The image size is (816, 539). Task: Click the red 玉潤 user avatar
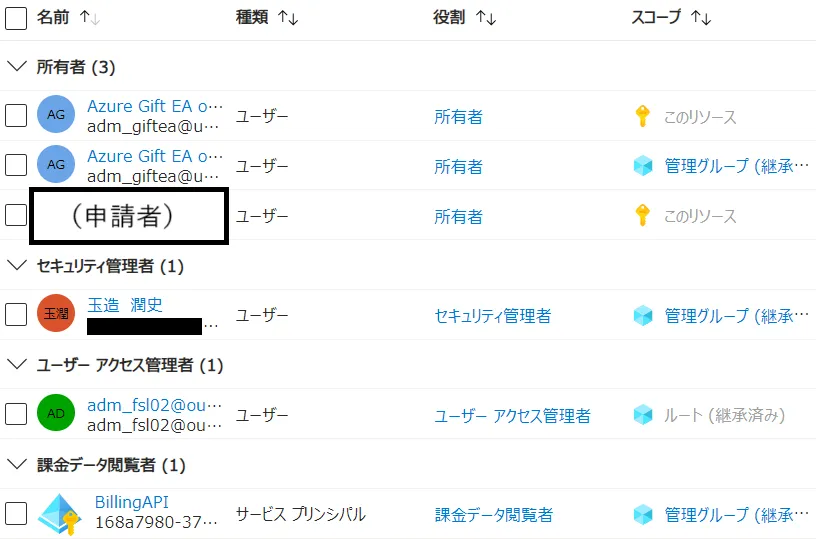[x=56, y=313]
